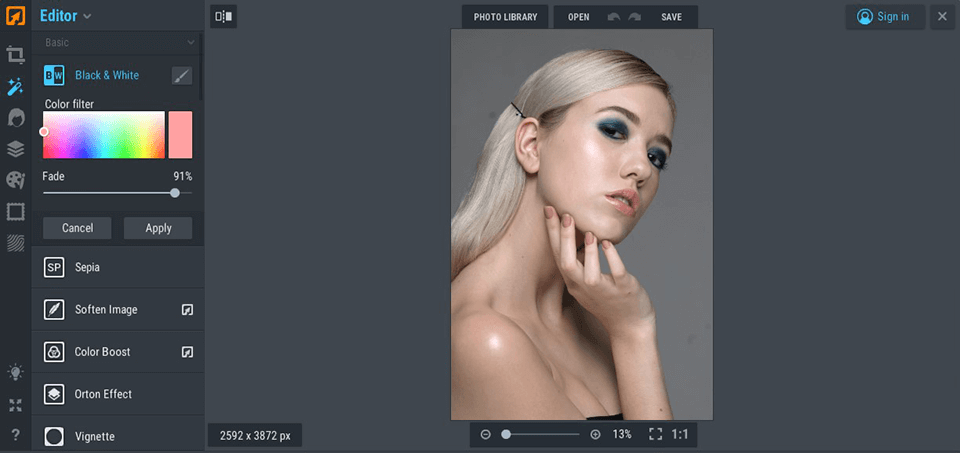This screenshot has height=453, width=960.
Task: Click the Color Boost icon
Action: click(54, 352)
